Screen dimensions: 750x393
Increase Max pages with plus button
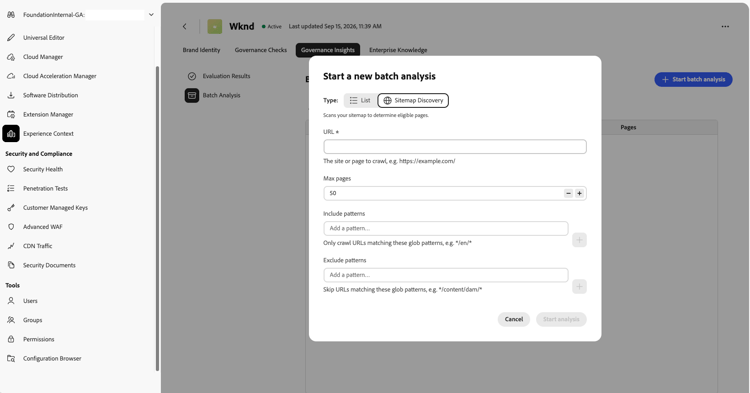click(x=579, y=193)
